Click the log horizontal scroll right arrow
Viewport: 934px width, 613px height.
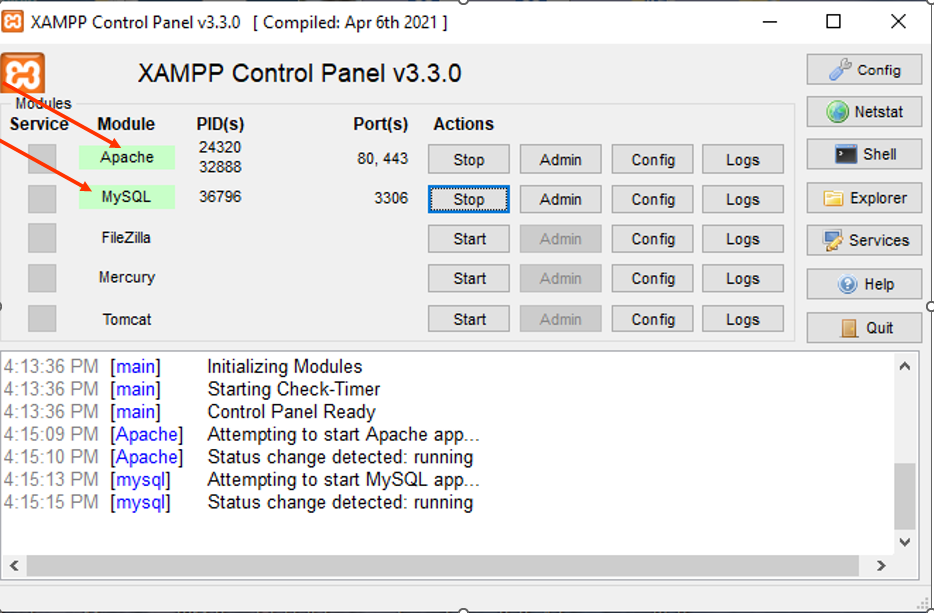click(x=881, y=565)
